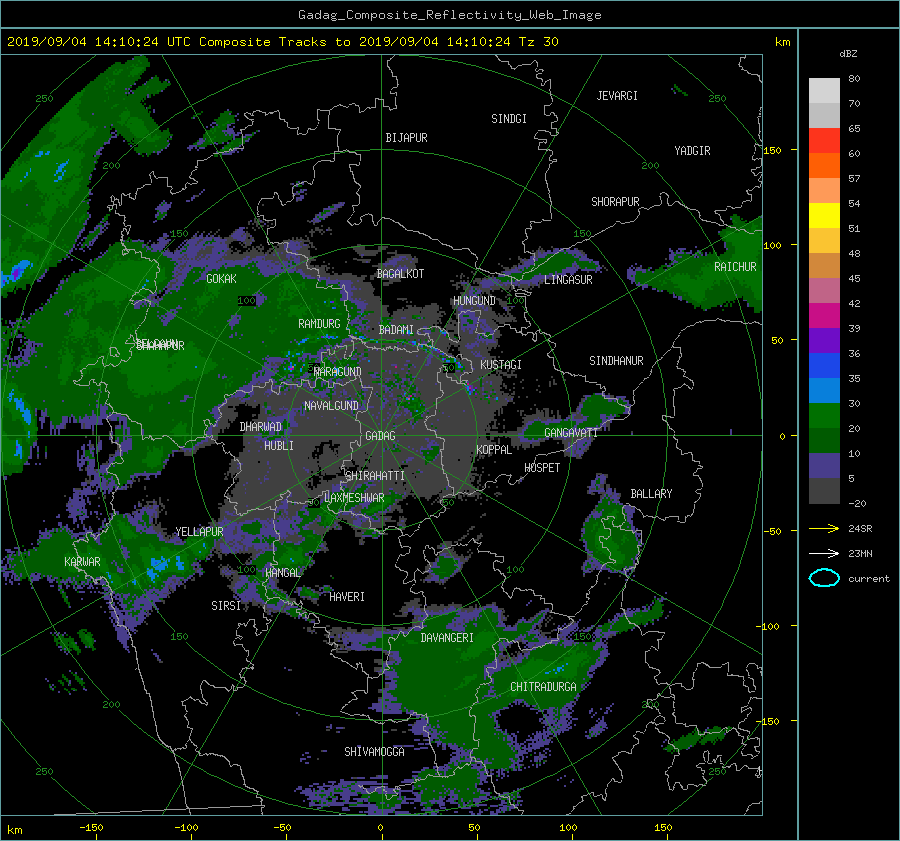Click the green 20 dBZ color swatch

tap(824, 416)
